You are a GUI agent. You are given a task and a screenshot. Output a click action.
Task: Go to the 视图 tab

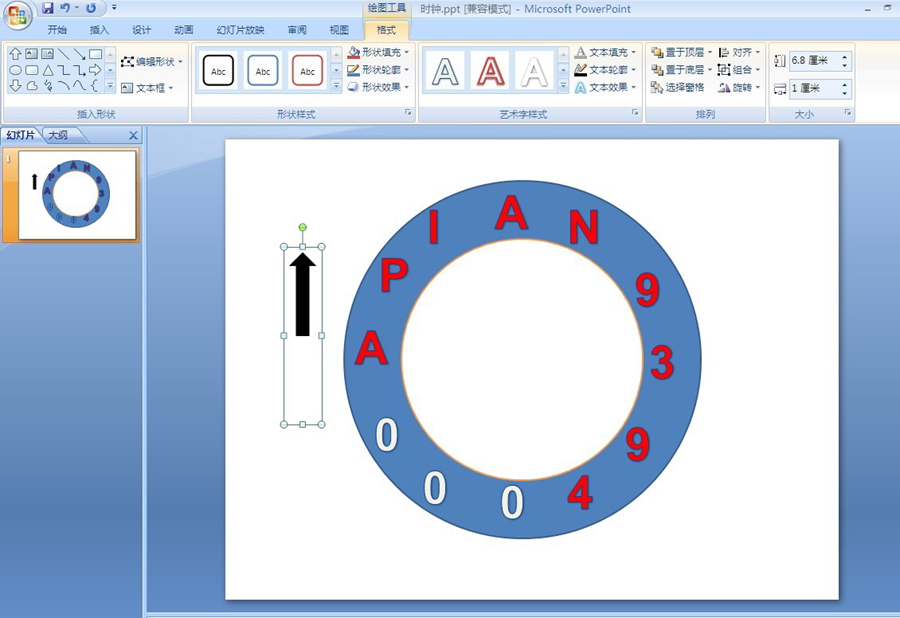pos(339,30)
